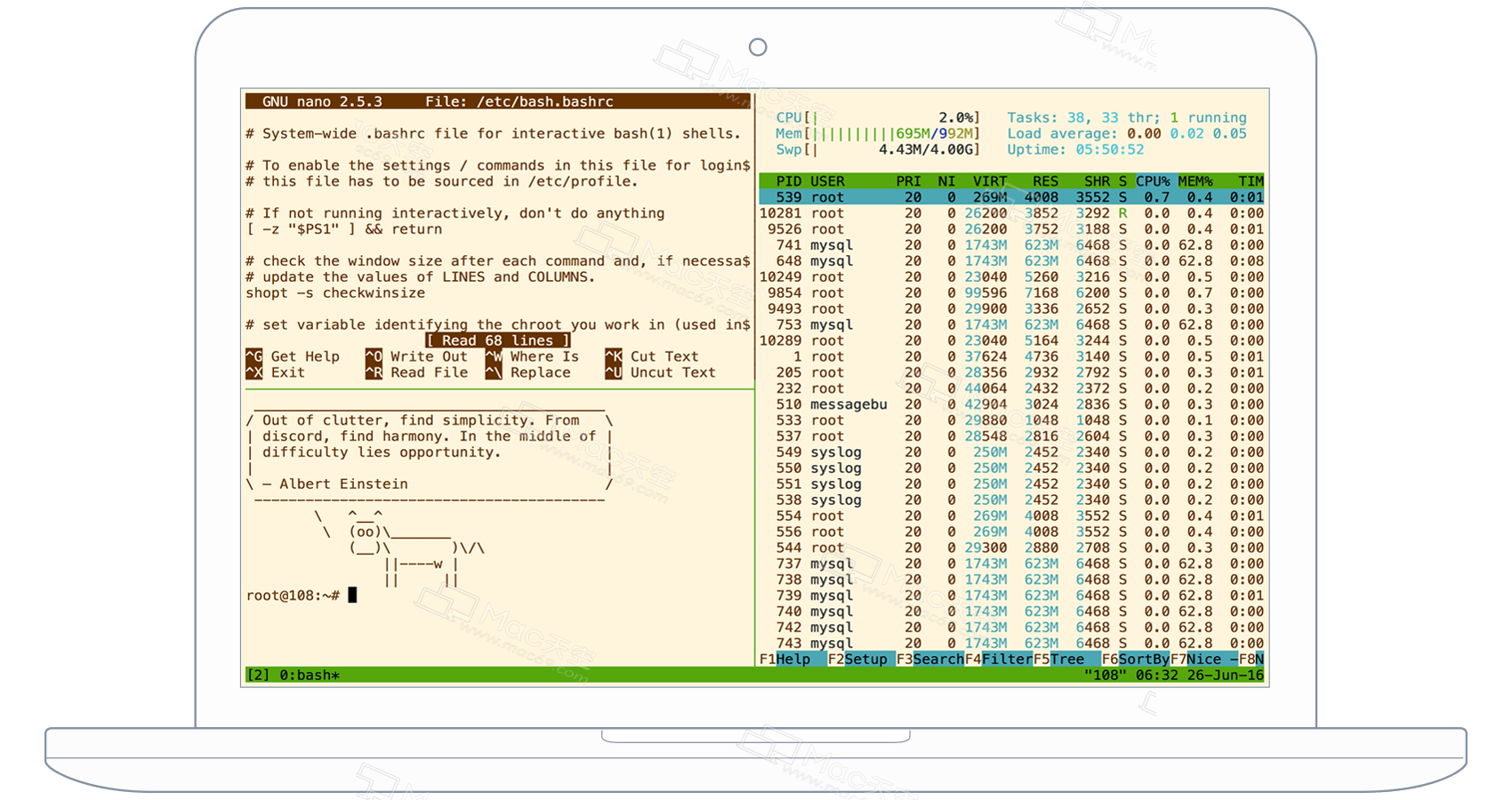The image size is (1512, 800).
Task: Sort processes by RES column header
Action: [x=1046, y=181]
